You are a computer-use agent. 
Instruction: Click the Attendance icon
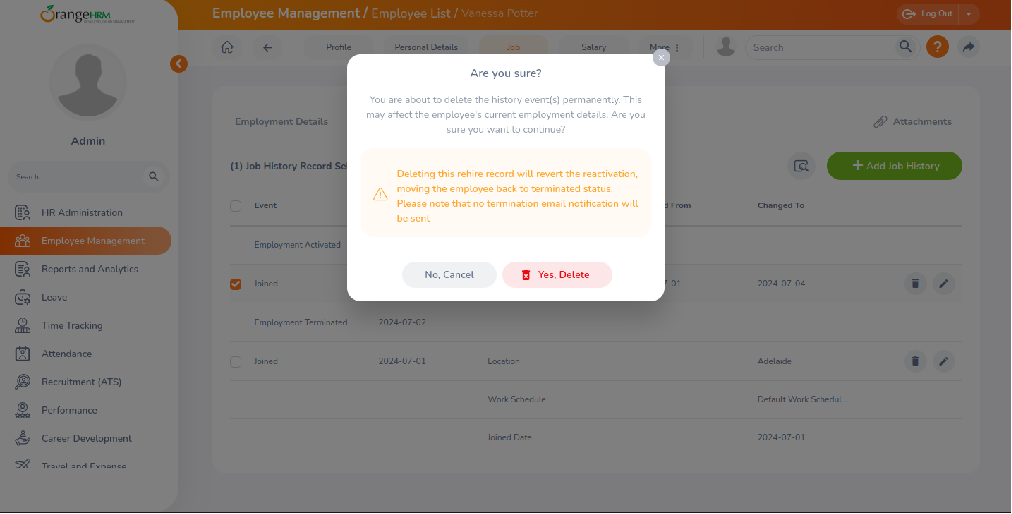coord(23,353)
